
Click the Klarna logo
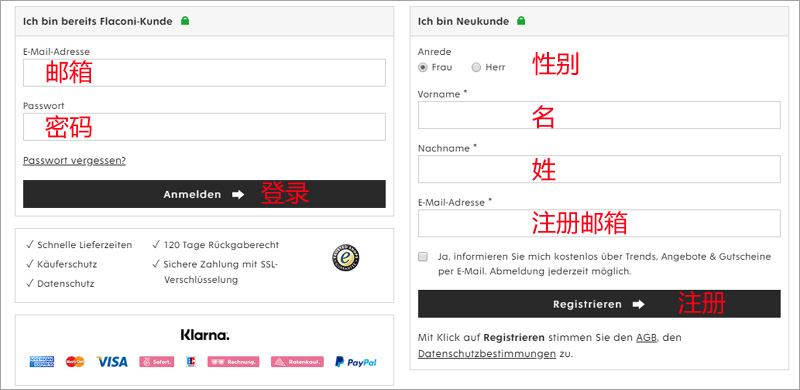tap(205, 335)
